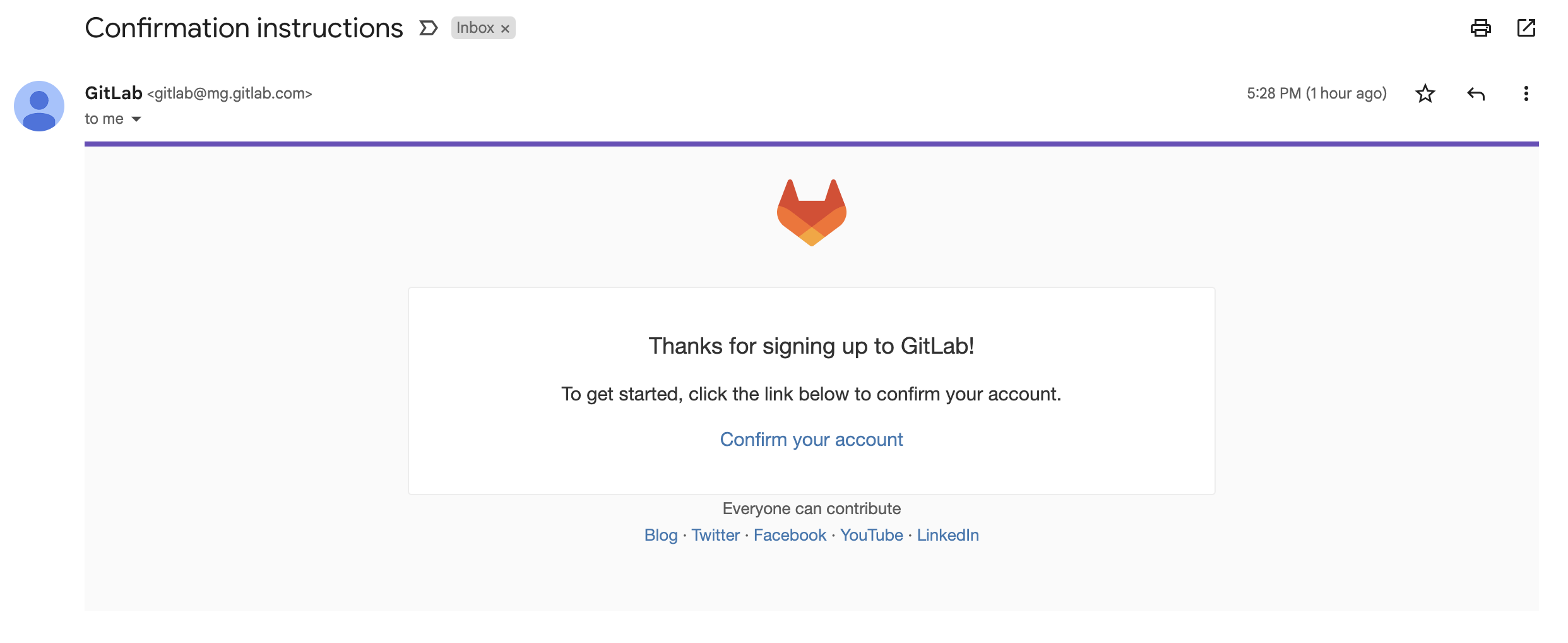Open GitLab's LinkedIn link
The image size is (1568, 643).
click(x=947, y=534)
